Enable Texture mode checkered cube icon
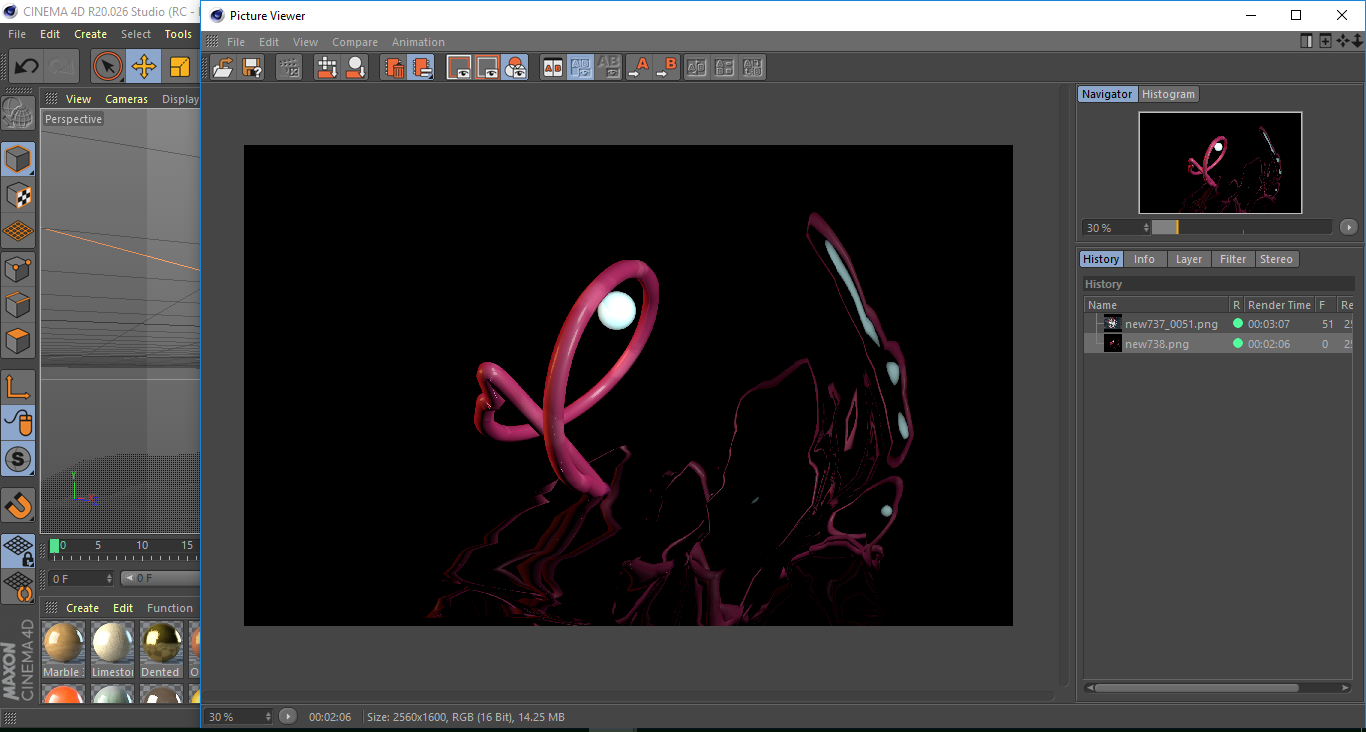 [18, 195]
